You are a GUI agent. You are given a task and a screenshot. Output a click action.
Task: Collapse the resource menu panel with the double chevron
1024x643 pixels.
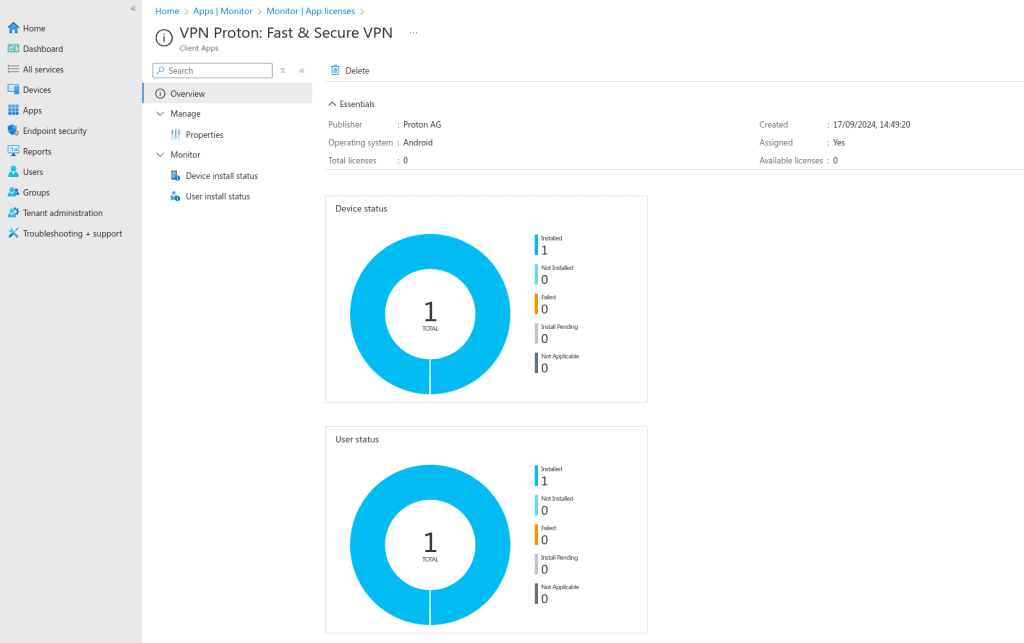coord(302,71)
